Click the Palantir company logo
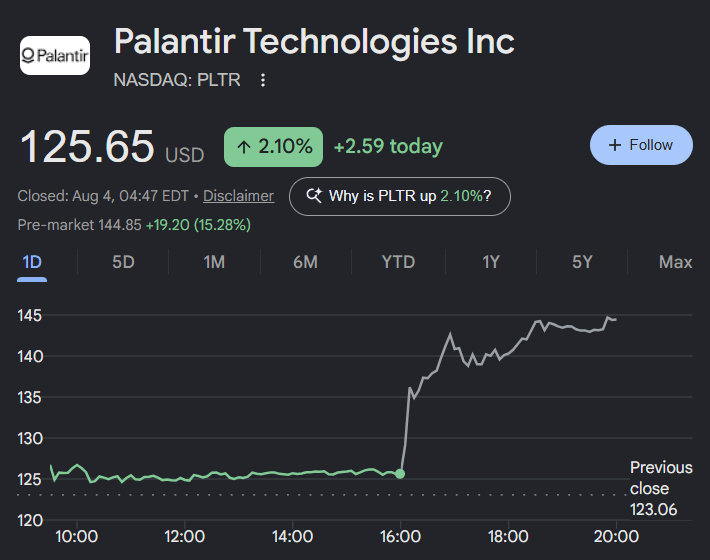710x560 pixels. [55, 55]
